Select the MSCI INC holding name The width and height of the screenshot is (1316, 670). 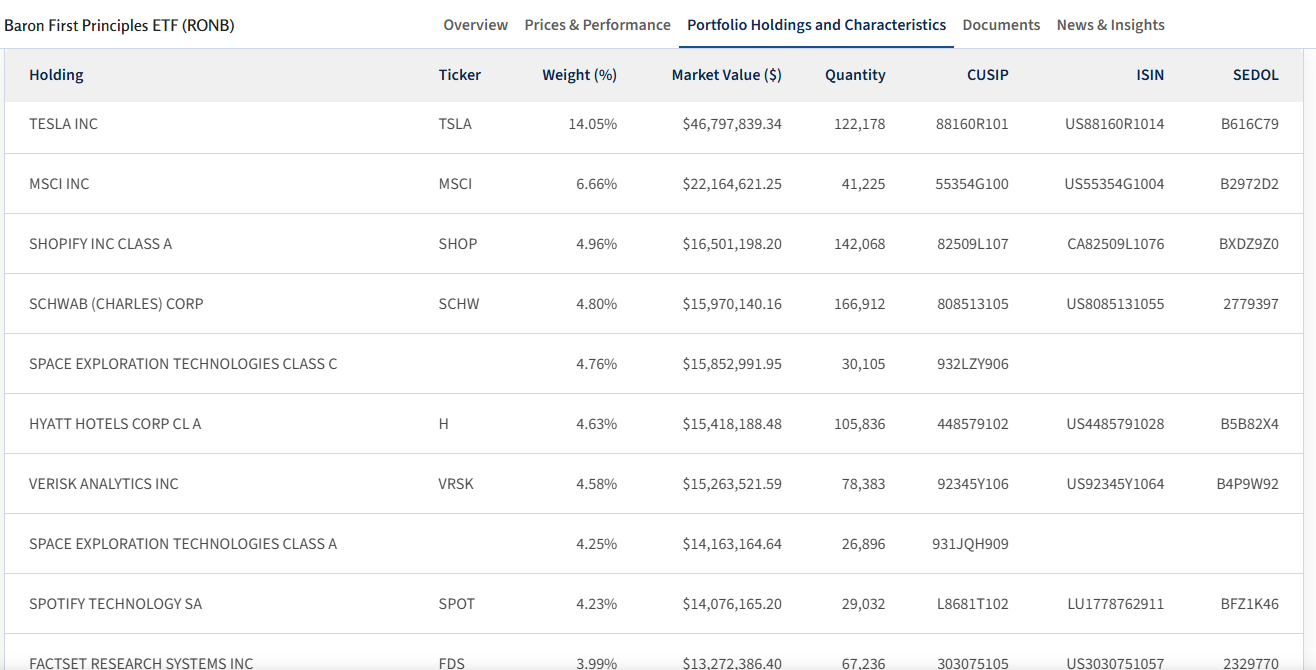pos(59,184)
